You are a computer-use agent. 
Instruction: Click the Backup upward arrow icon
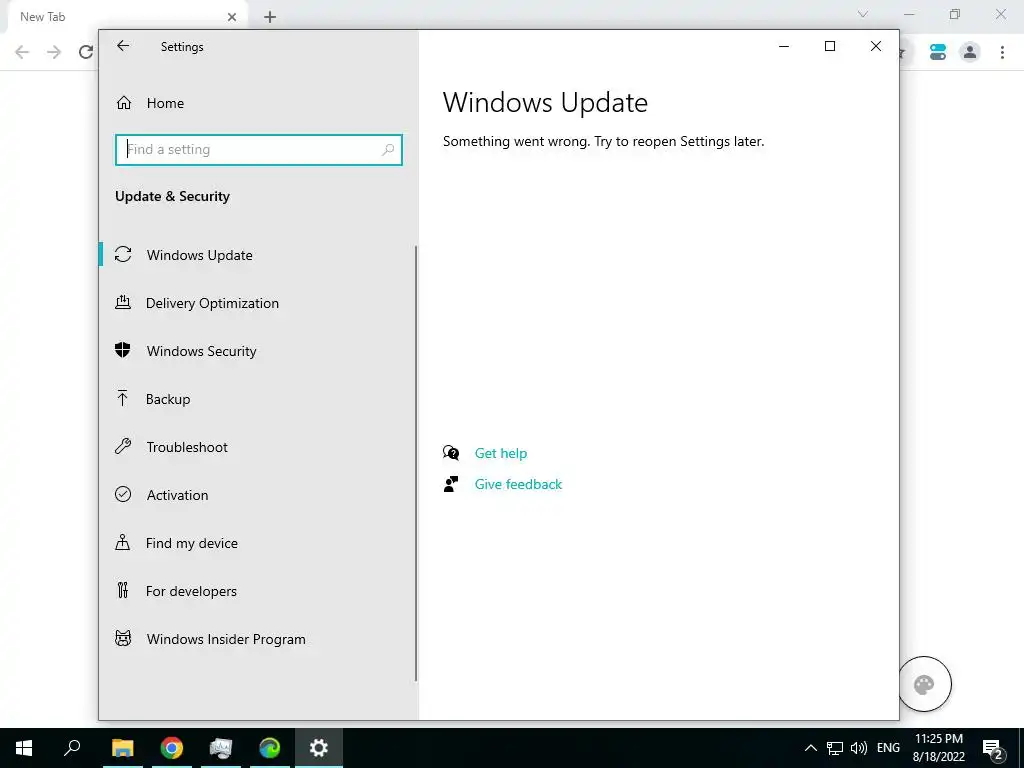(x=122, y=398)
